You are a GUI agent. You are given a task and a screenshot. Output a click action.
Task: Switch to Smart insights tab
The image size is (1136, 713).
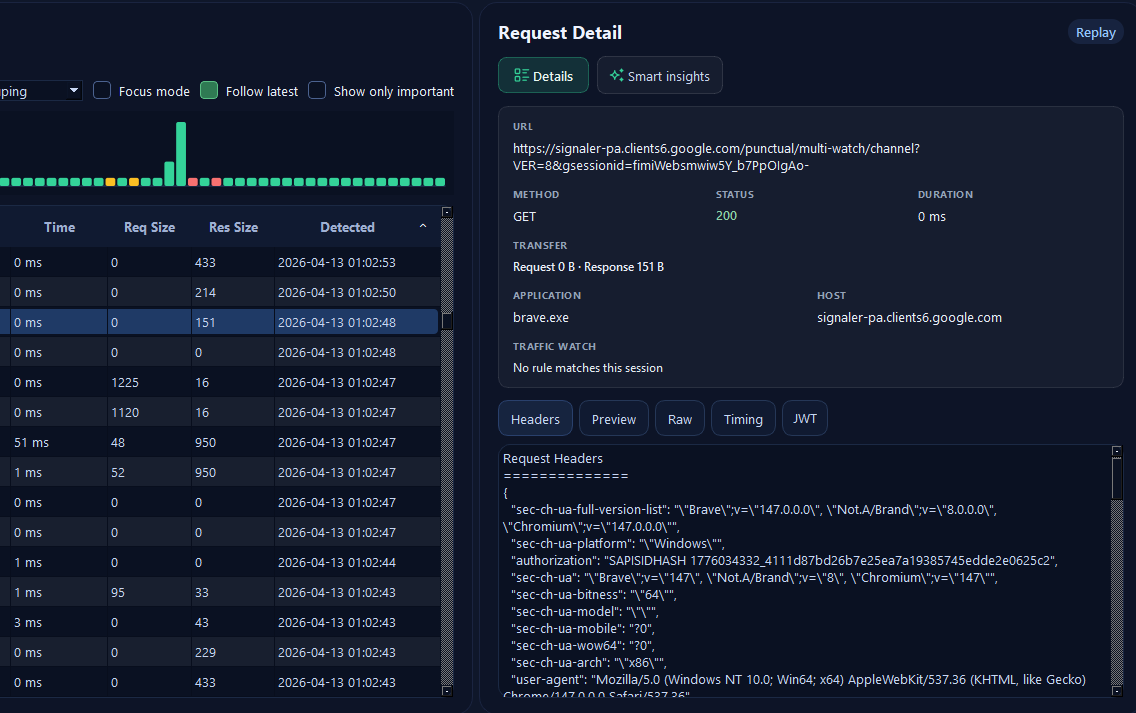(x=659, y=75)
